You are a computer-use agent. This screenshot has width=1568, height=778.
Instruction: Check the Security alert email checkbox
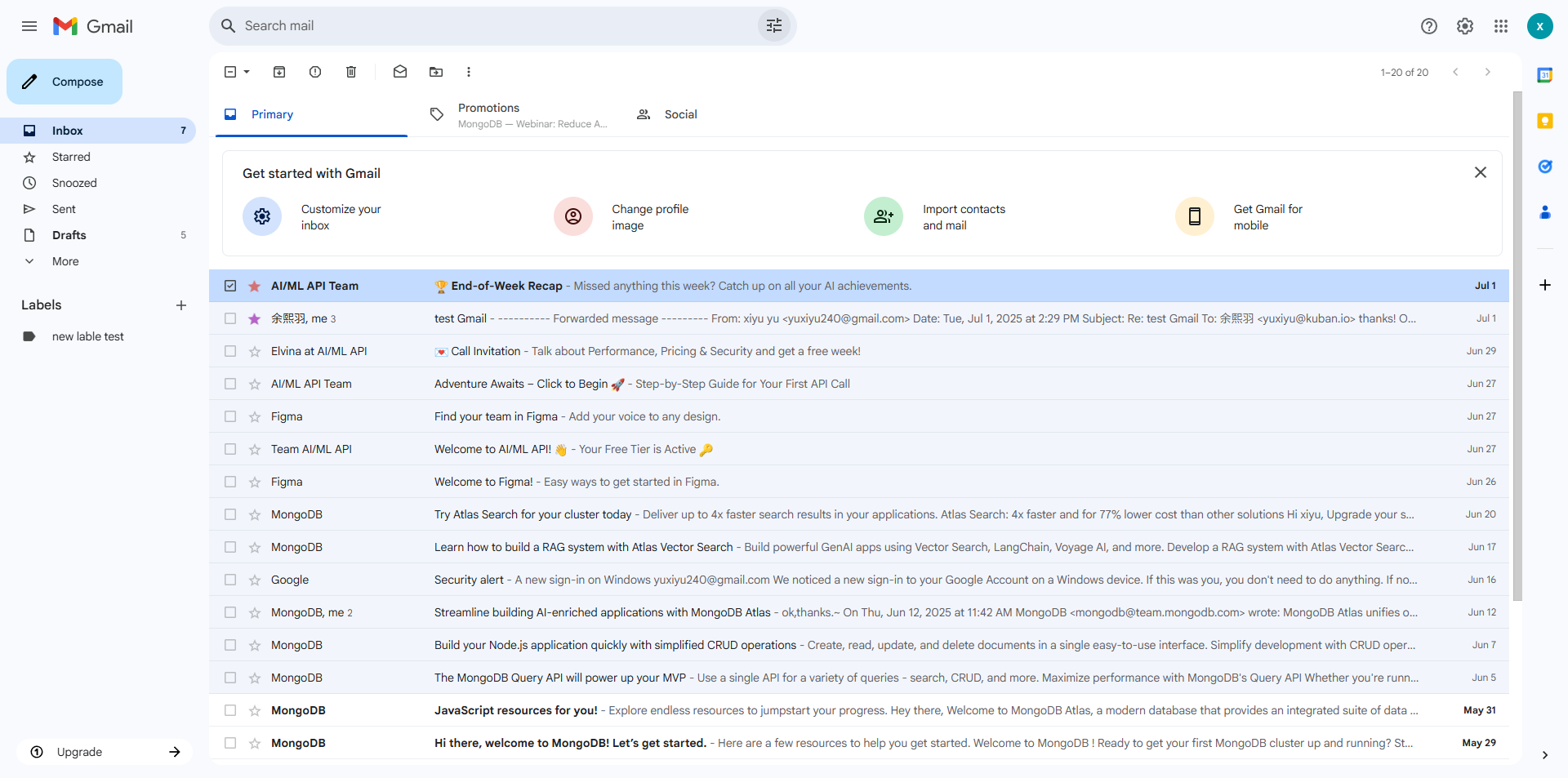(230, 580)
